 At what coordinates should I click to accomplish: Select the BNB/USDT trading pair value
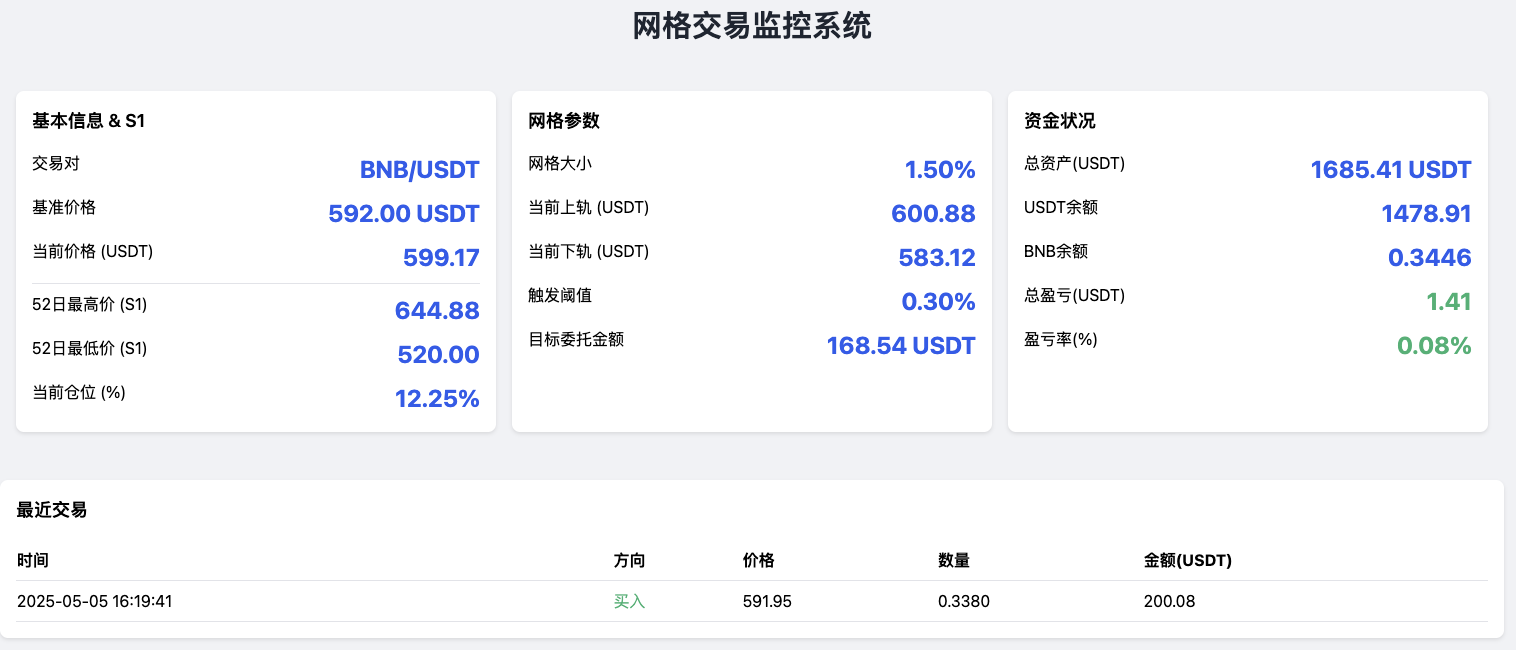(420, 170)
